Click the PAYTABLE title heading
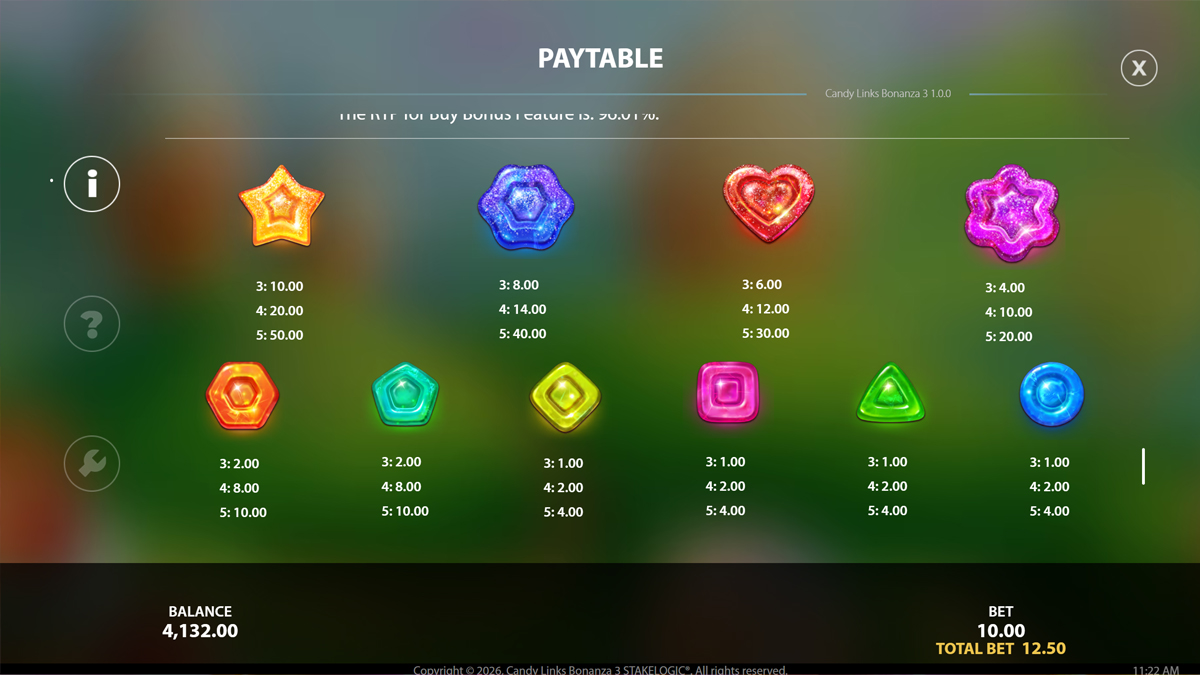This screenshot has height=675, width=1200. 600,58
